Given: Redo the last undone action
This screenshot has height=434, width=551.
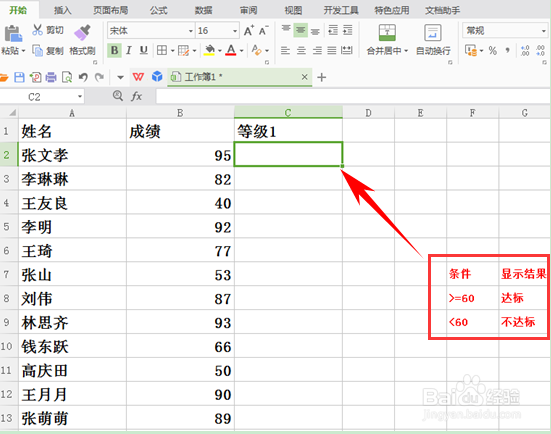Looking at the screenshot, I should click(99, 77).
